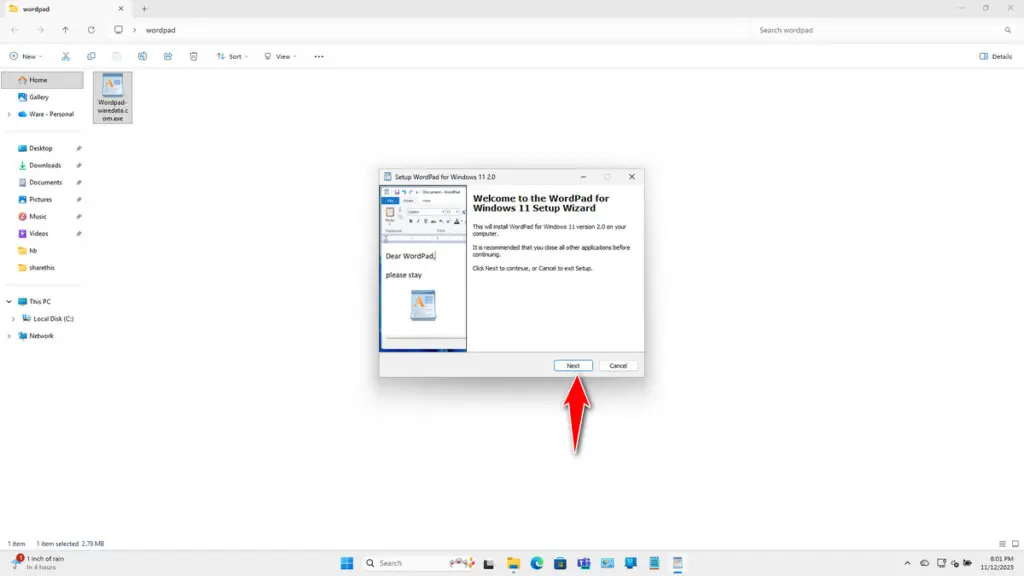Go back using the back navigation arrow

coord(13,30)
